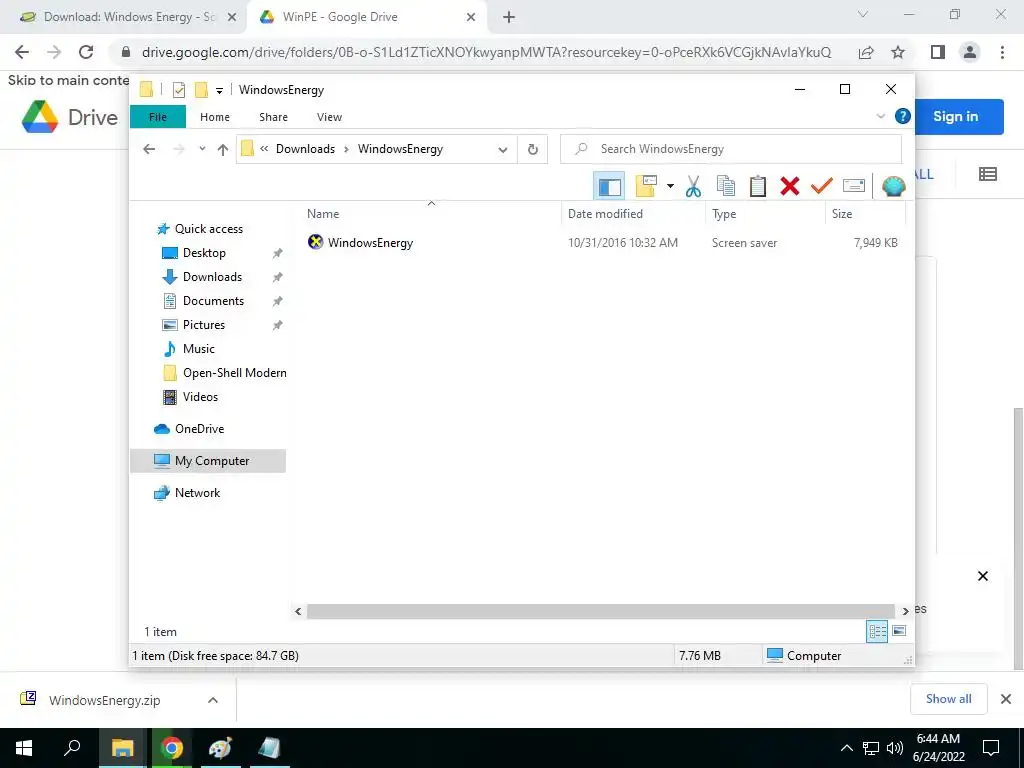Viewport: 1024px width, 768px height.
Task: Click the folder options toolbar icon
Action: pyautogui.click(x=646, y=187)
